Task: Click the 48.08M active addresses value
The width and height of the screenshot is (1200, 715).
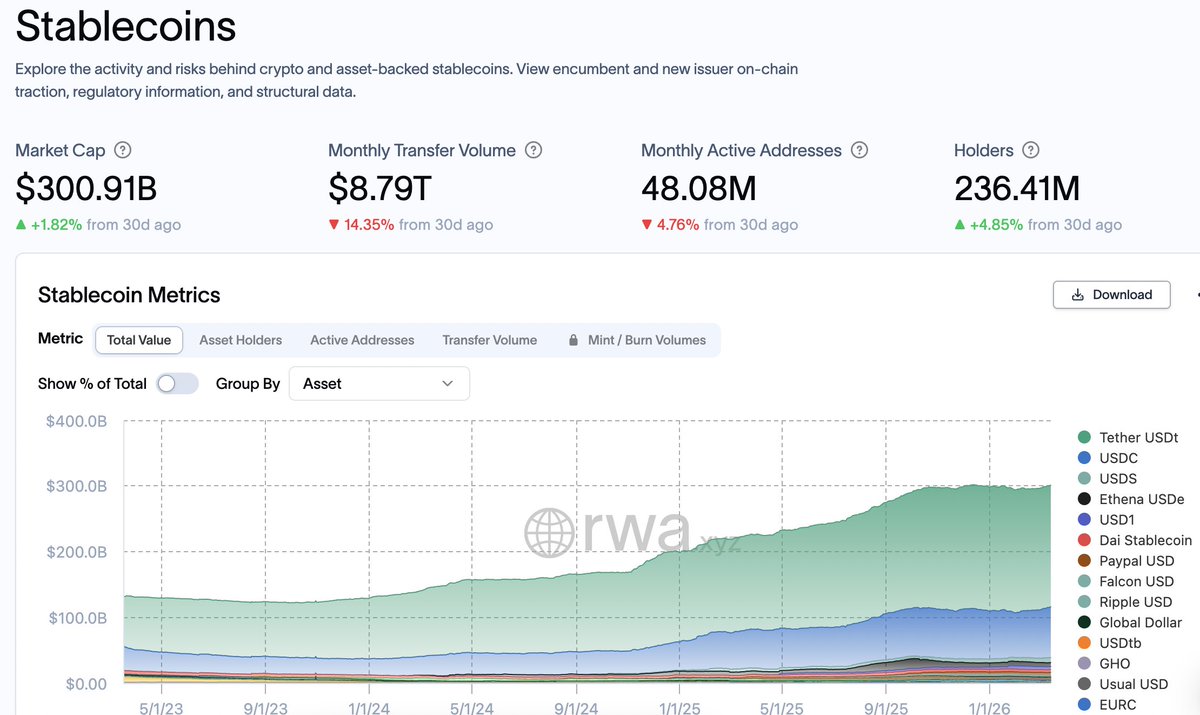Action: coord(699,188)
